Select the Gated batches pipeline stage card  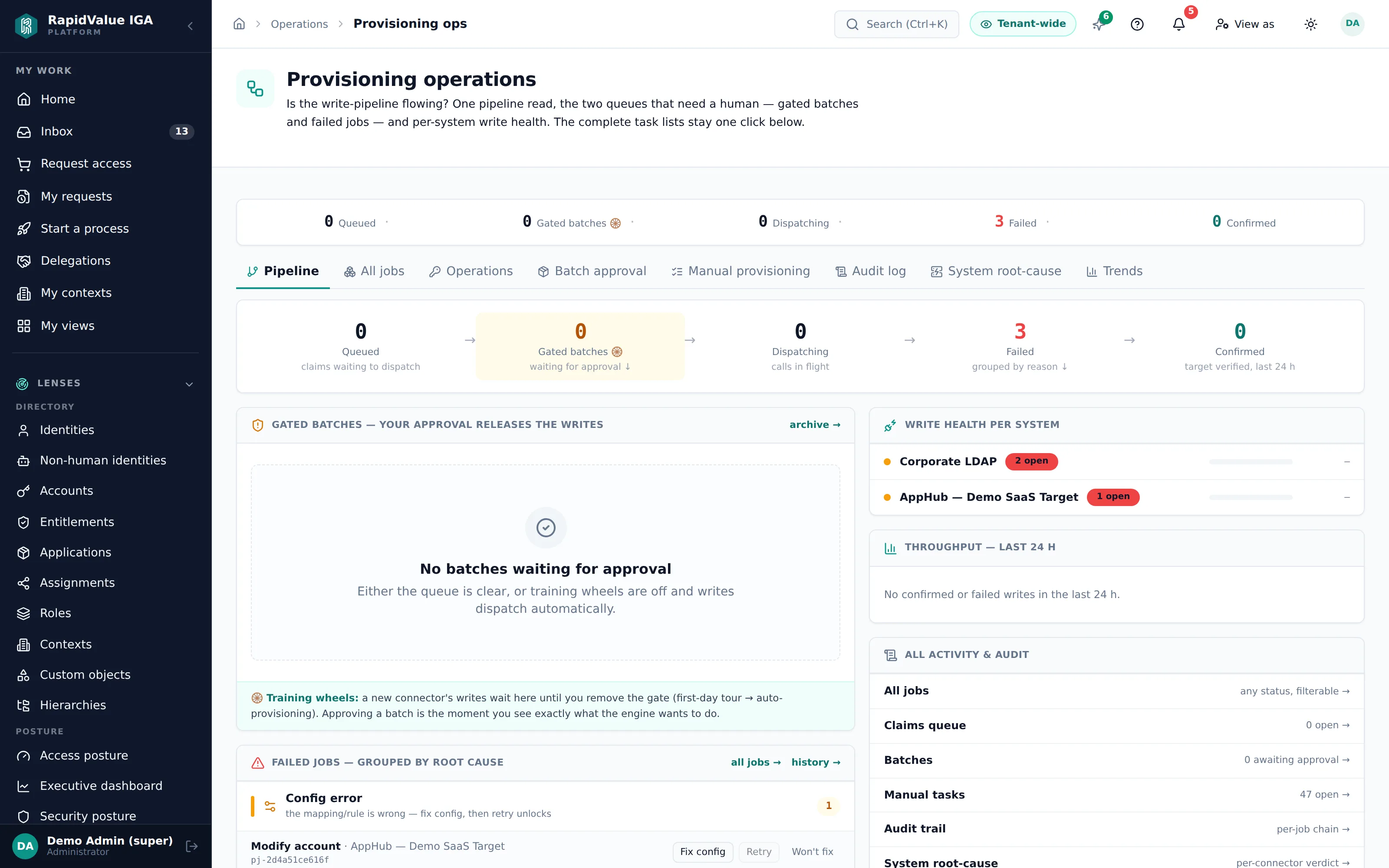[x=580, y=346]
